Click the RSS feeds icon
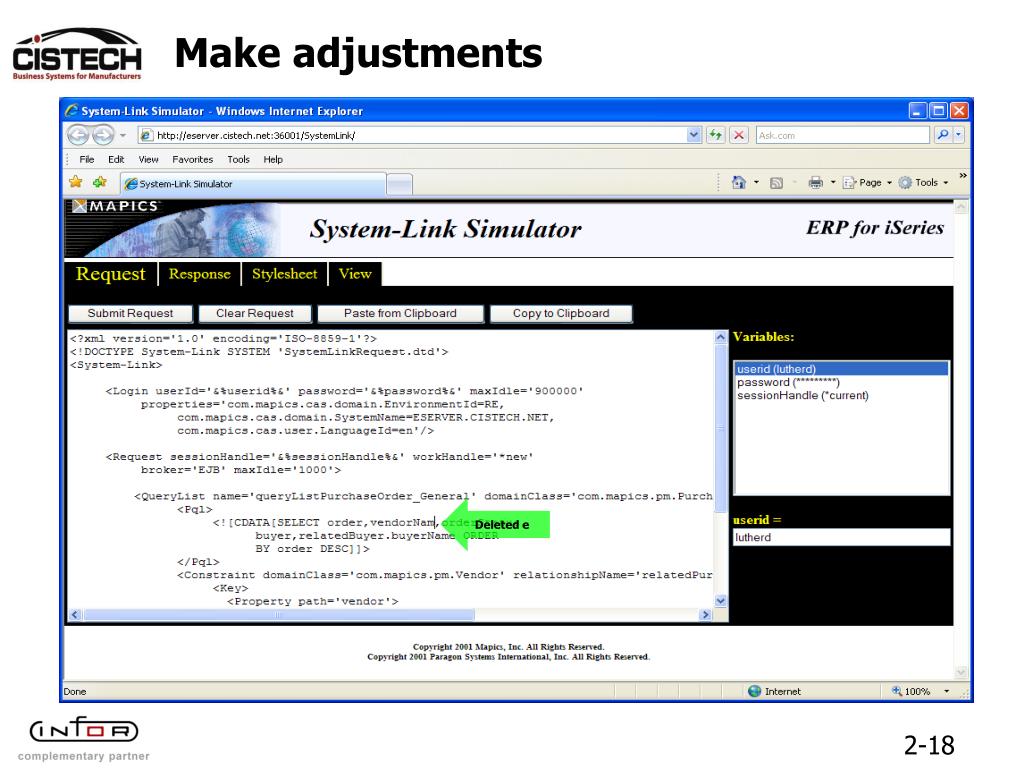Image resolution: width=1024 pixels, height=768 pixels. [776, 183]
